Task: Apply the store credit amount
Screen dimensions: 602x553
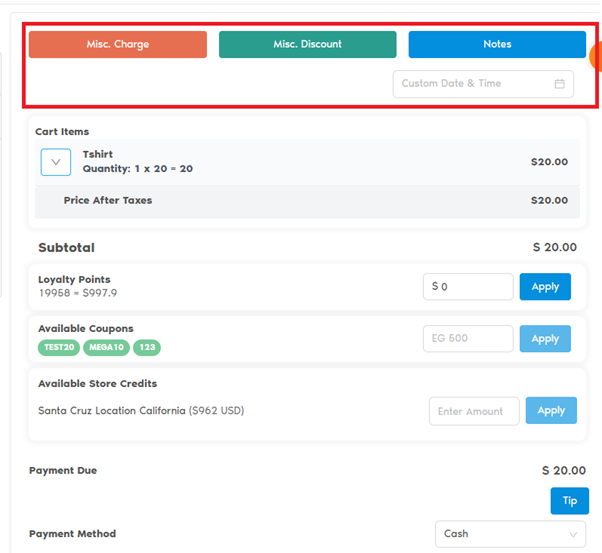Action: click(551, 411)
